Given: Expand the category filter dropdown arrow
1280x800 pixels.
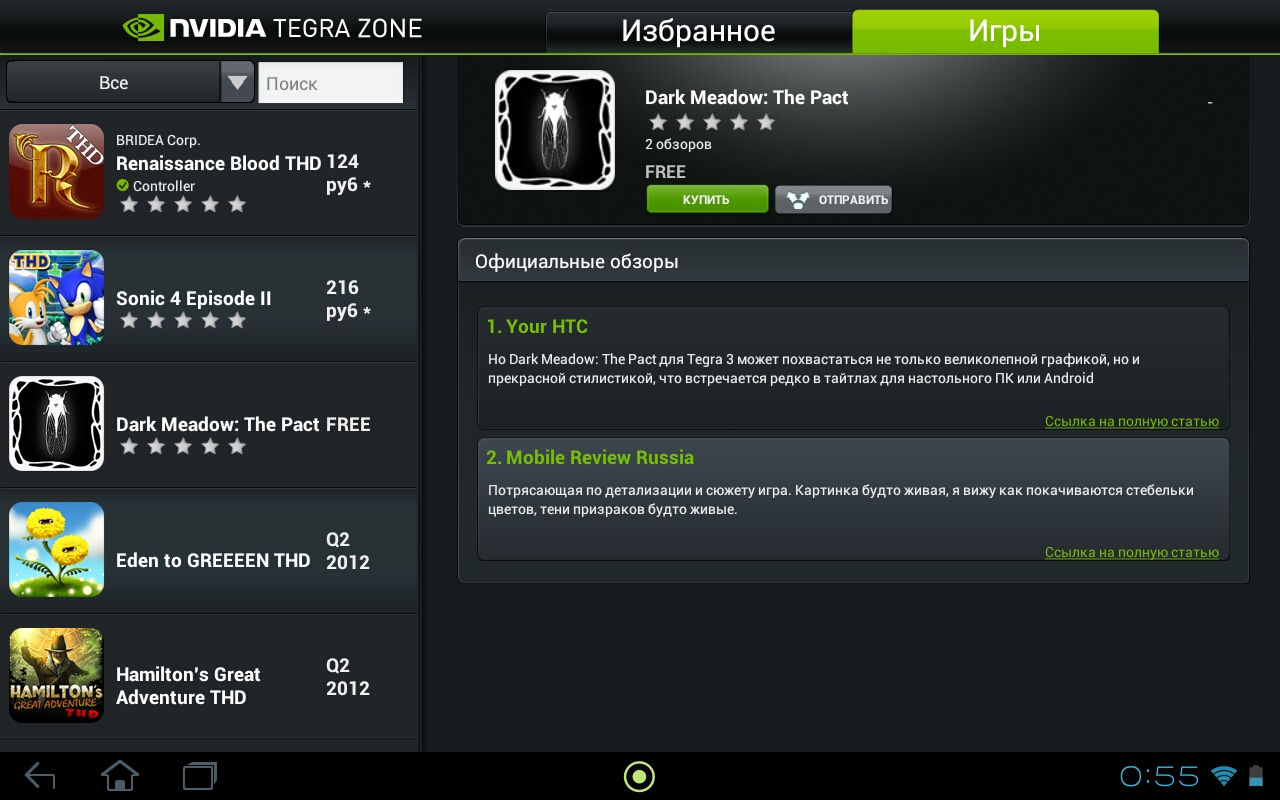Looking at the screenshot, I should 237,82.
